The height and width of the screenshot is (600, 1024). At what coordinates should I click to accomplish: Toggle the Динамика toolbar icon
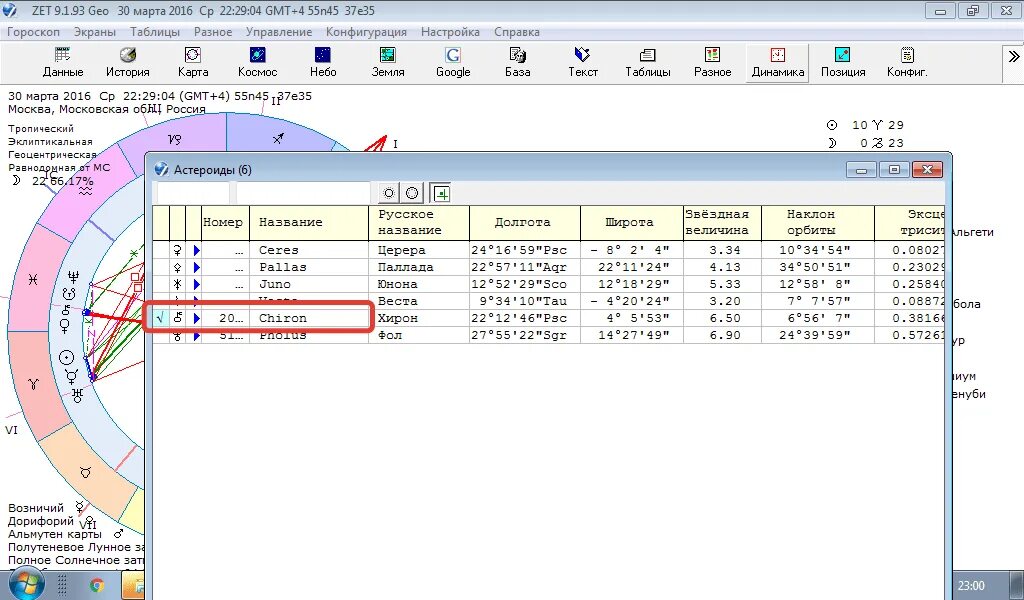click(x=777, y=63)
